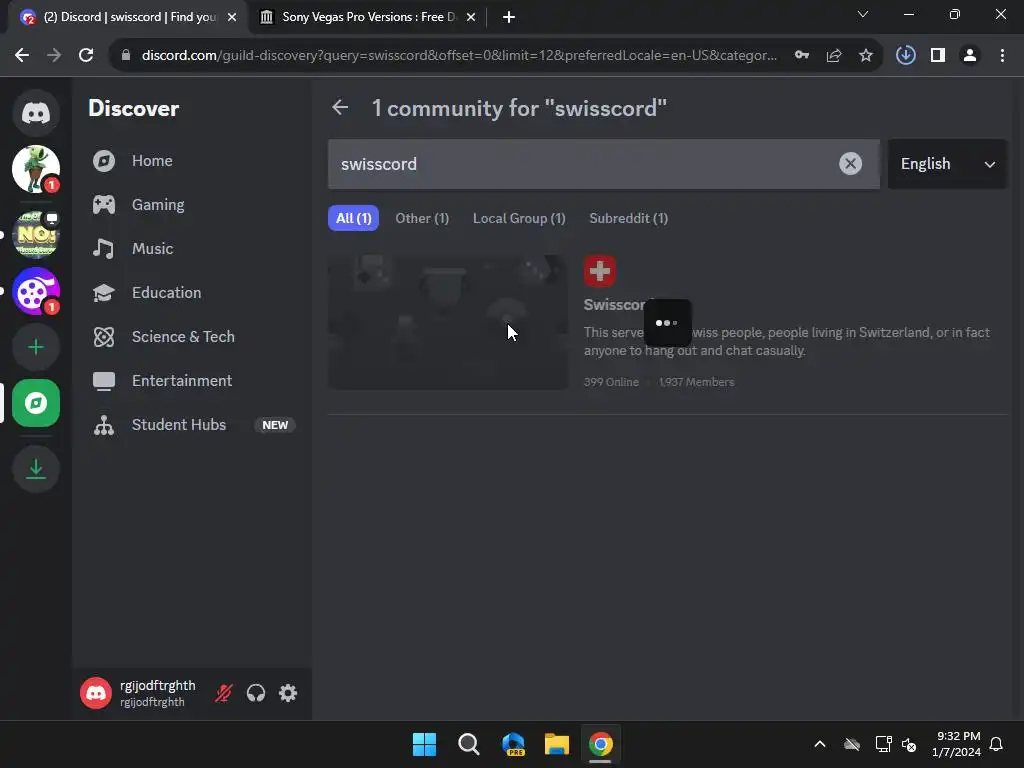
Task: Open Chrome profile icon
Action: (x=970, y=56)
